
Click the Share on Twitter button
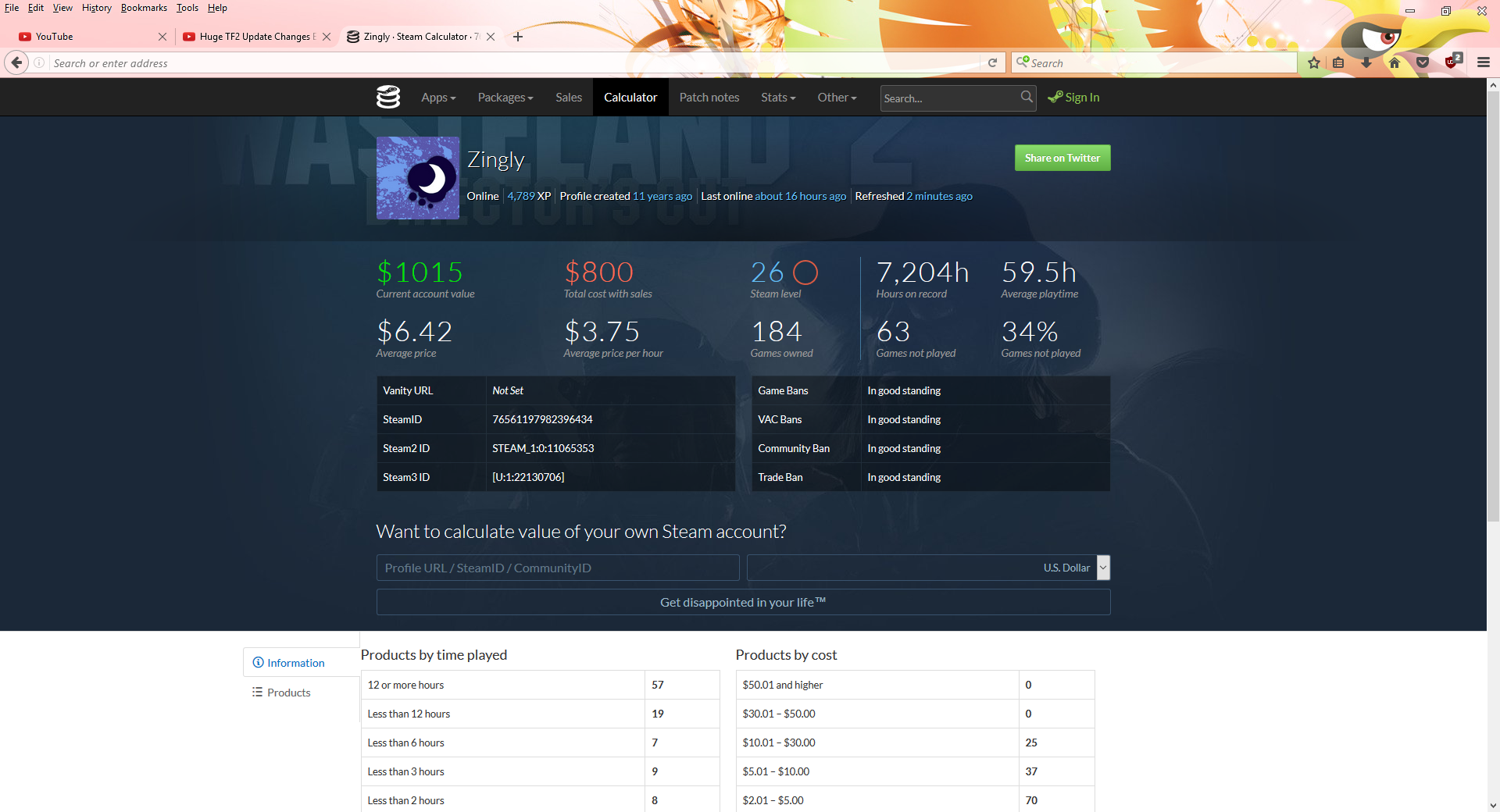pyautogui.click(x=1062, y=158)
